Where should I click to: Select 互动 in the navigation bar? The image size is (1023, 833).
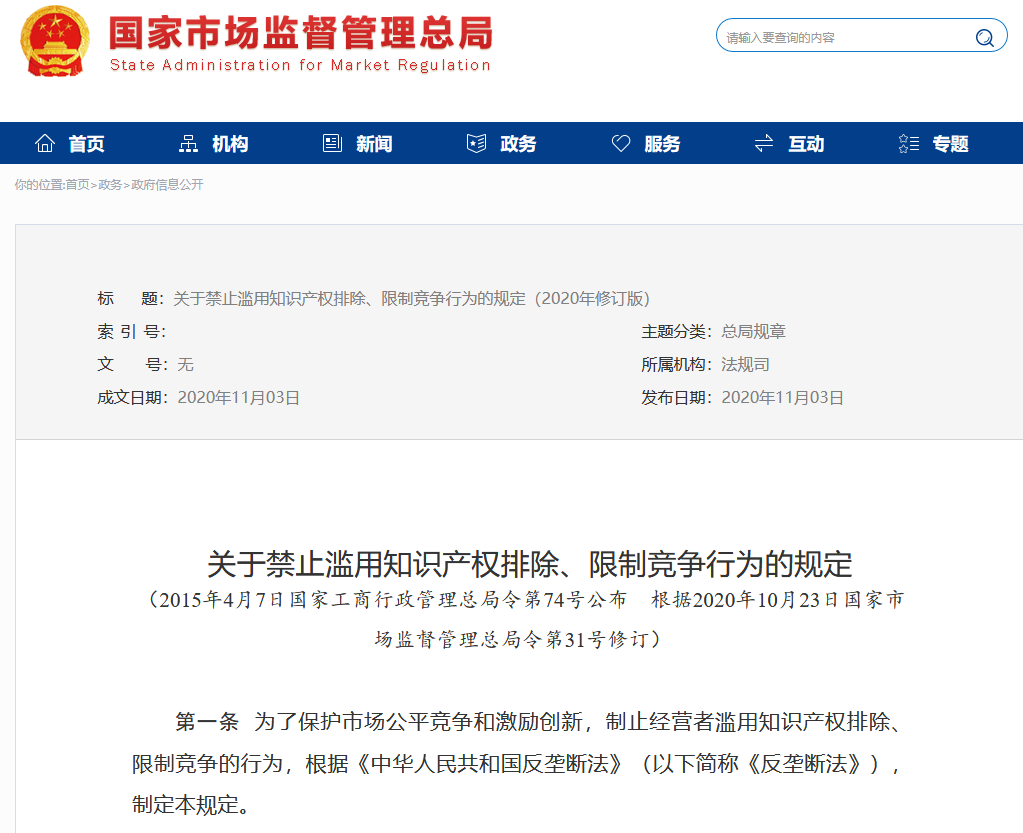coord(806,144)
